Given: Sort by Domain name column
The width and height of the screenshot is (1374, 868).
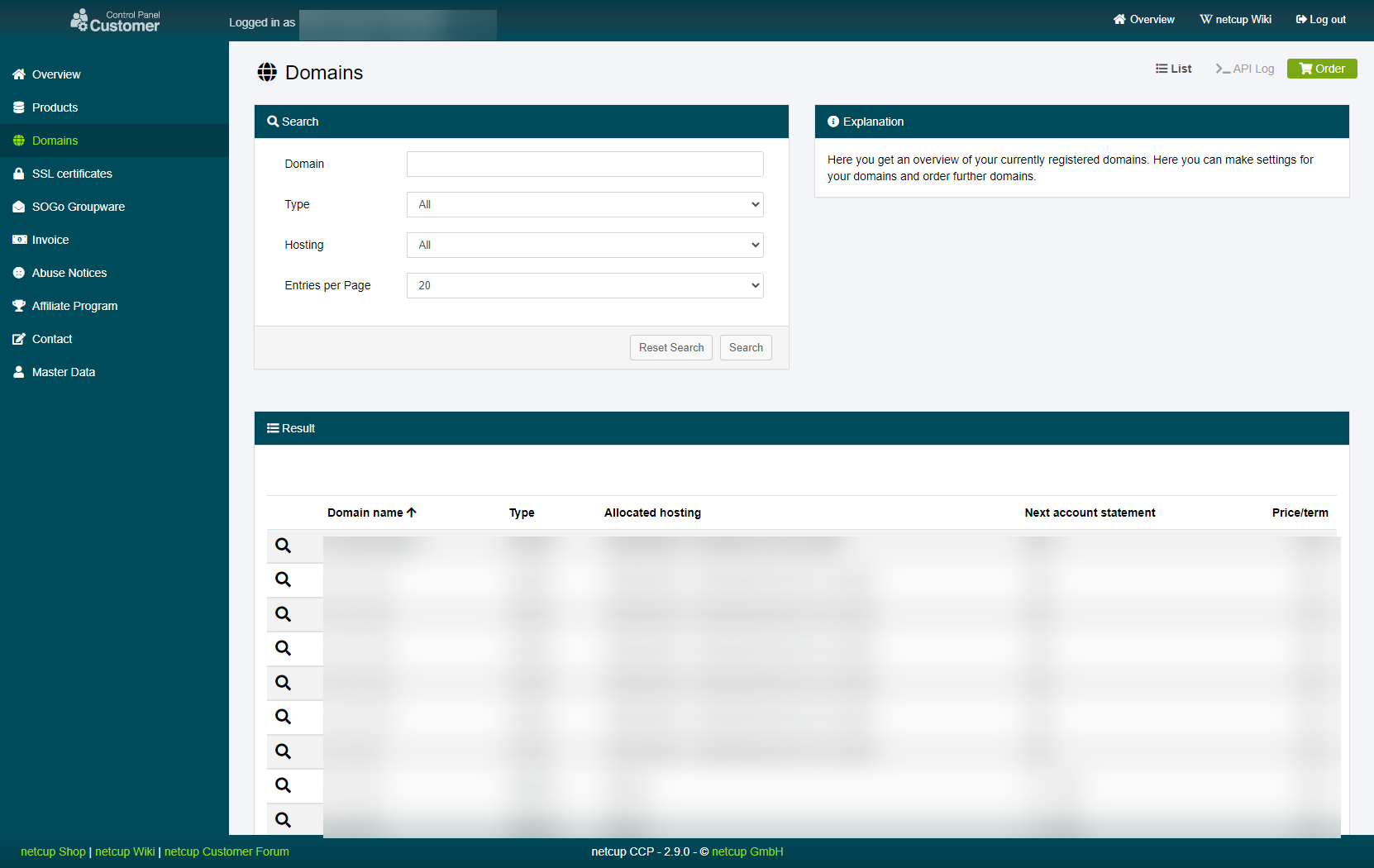Looking at the screenshot, I should click(372, 513).
